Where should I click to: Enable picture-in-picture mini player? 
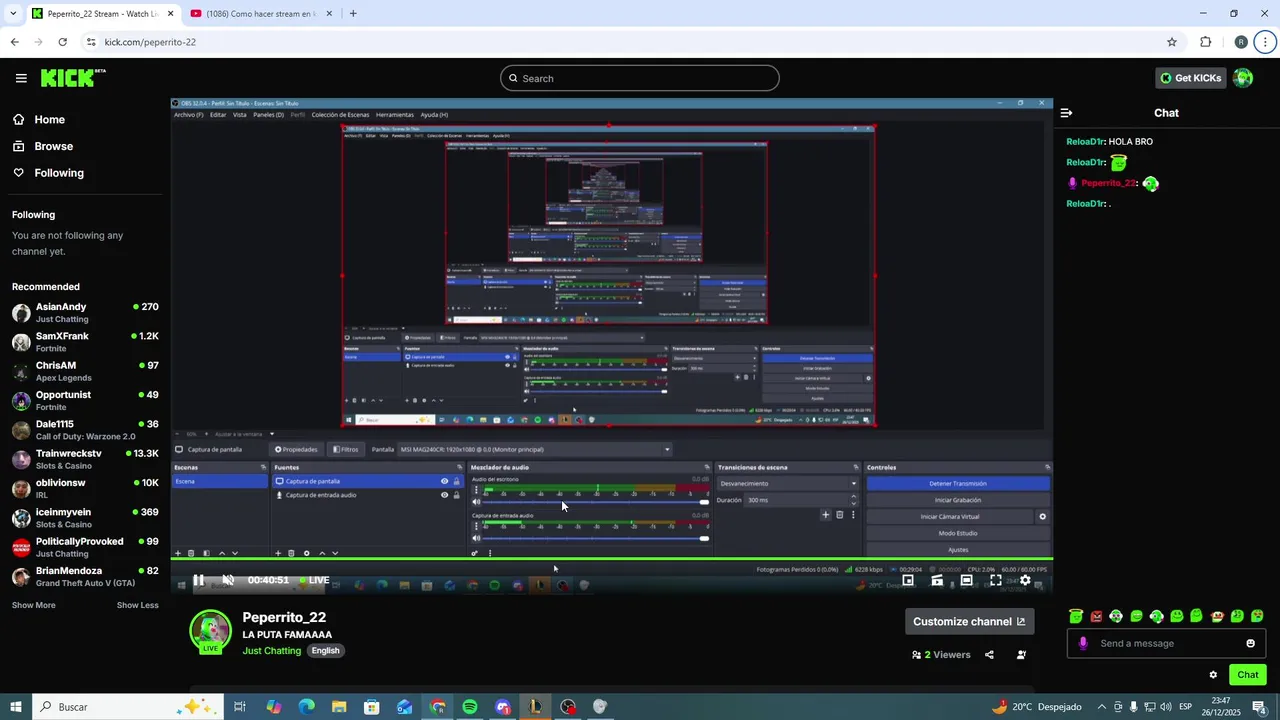click(908, 580)
